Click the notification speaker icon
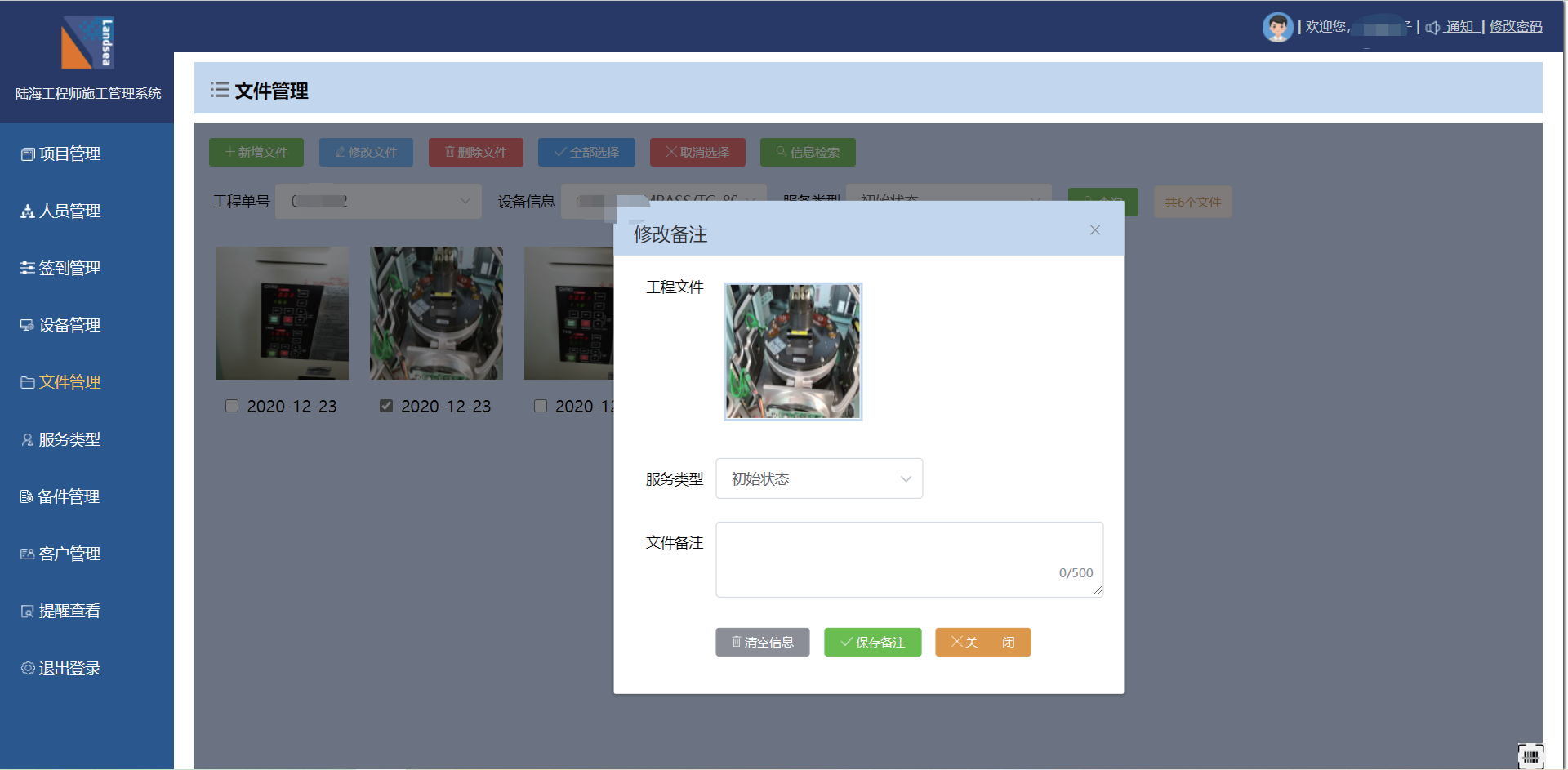The image size is (1568, 770). tap(1432, 28)
